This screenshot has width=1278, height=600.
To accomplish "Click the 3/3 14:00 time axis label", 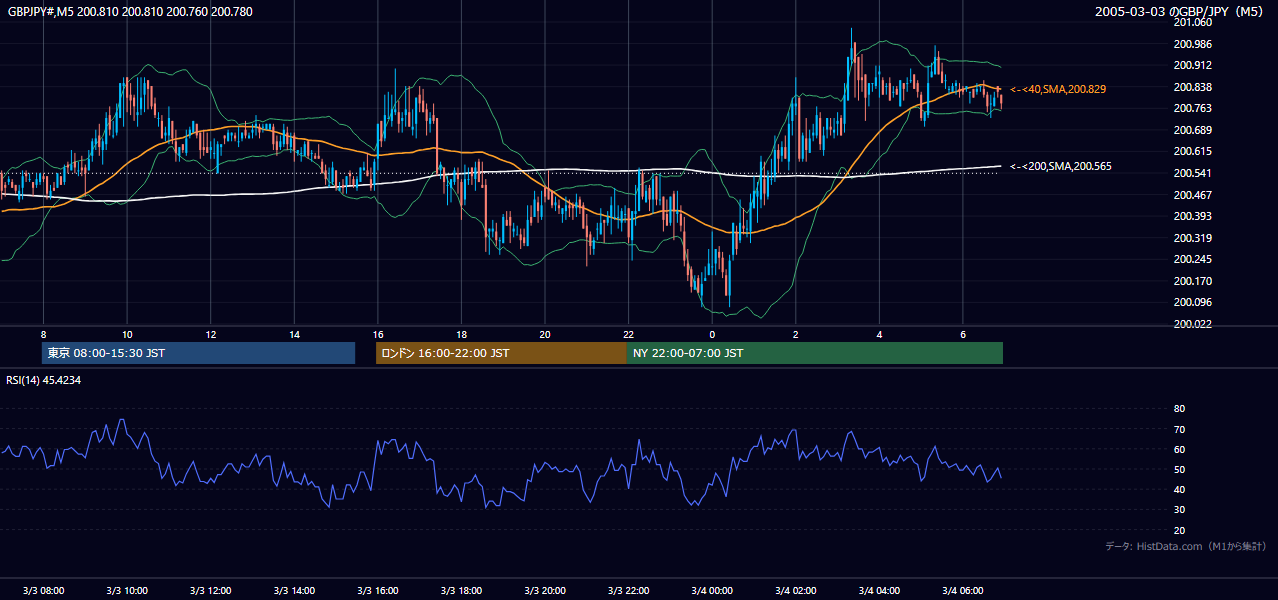I will 294,591.
